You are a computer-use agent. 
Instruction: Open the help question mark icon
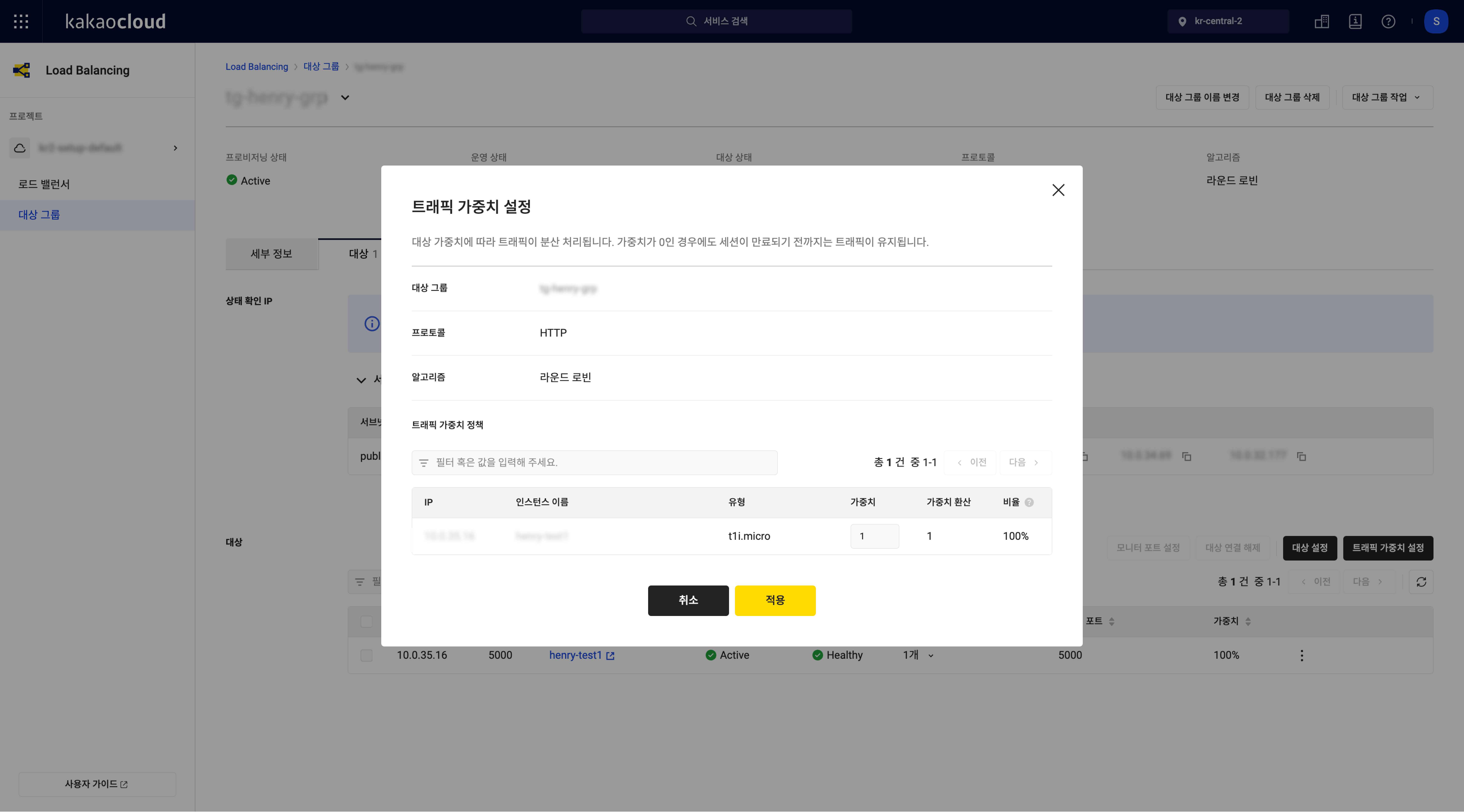[x=1388, y=22]
